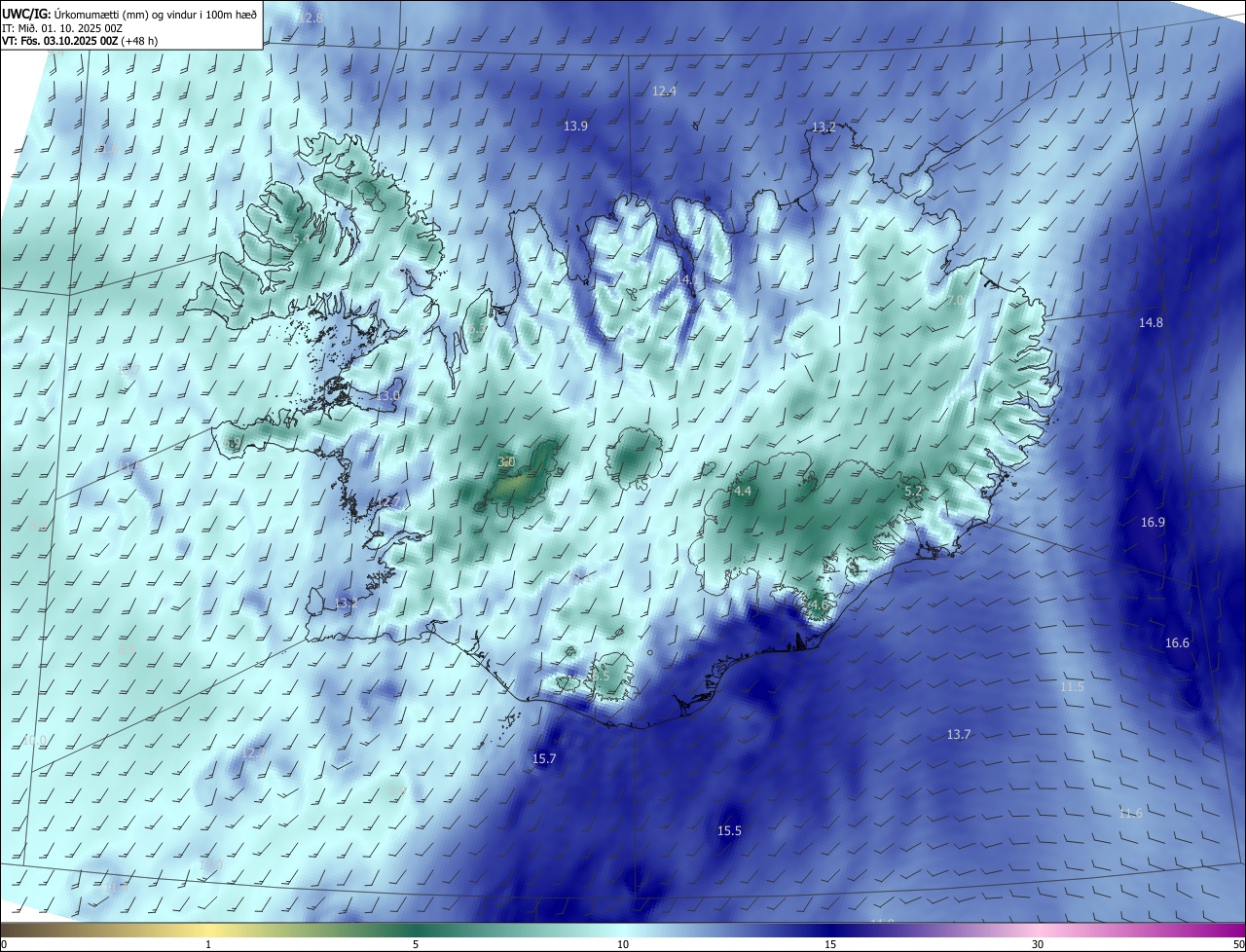1246x952 pixels.
Task: Select the 7.0 value in east Iceland
Action: pyautogui.click(x=956, y=301)
